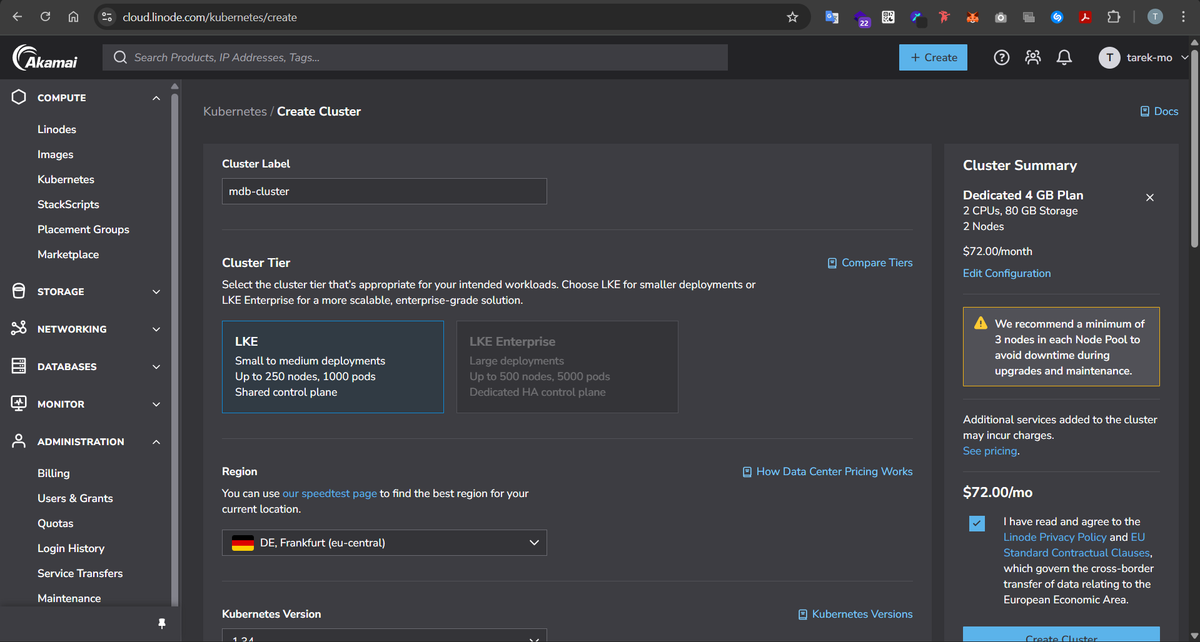The width and height of the screenshot is (1200, 642).
Task: Collapse the Compute section chevron
Action: pos(156,98)
